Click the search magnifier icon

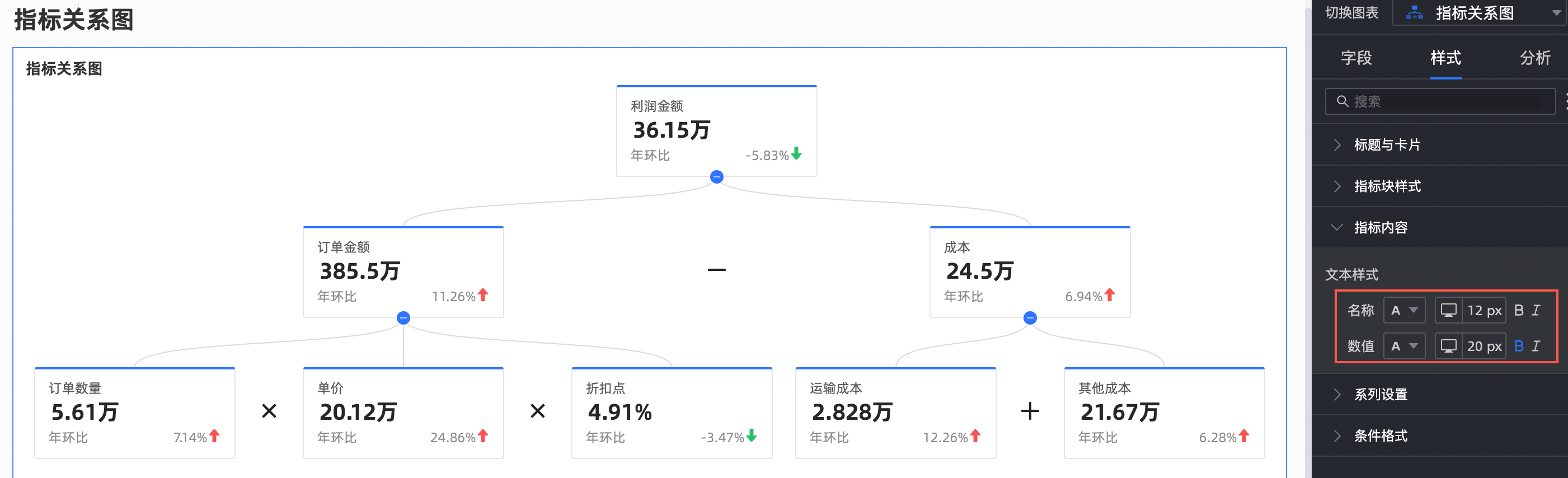click(1342, 101)
